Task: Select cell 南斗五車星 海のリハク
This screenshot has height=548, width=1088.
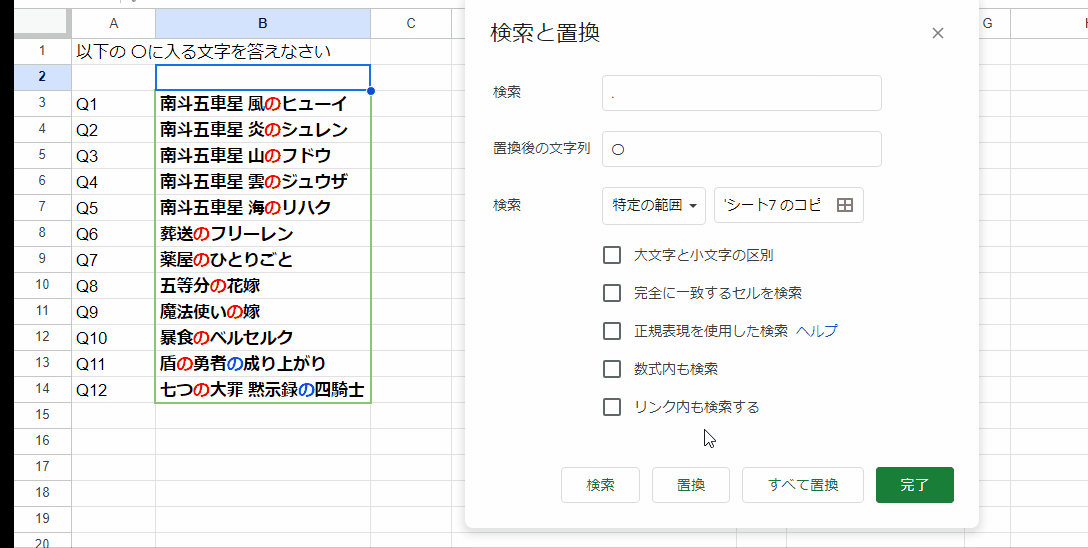Action: point(263,207)
